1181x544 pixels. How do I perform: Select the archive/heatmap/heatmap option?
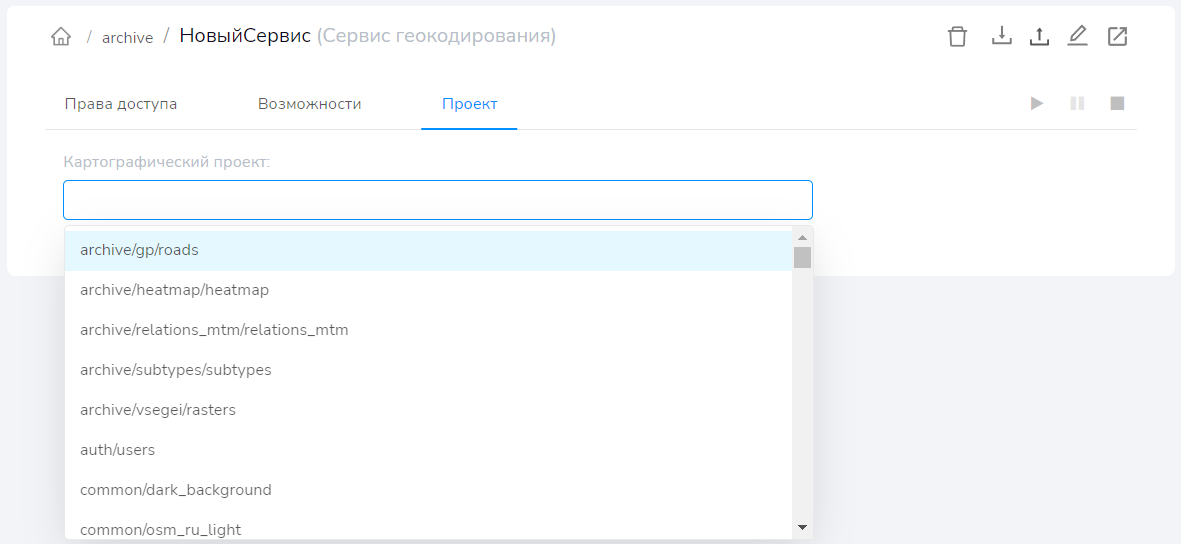pyautogui.click(x=174, y=290)
